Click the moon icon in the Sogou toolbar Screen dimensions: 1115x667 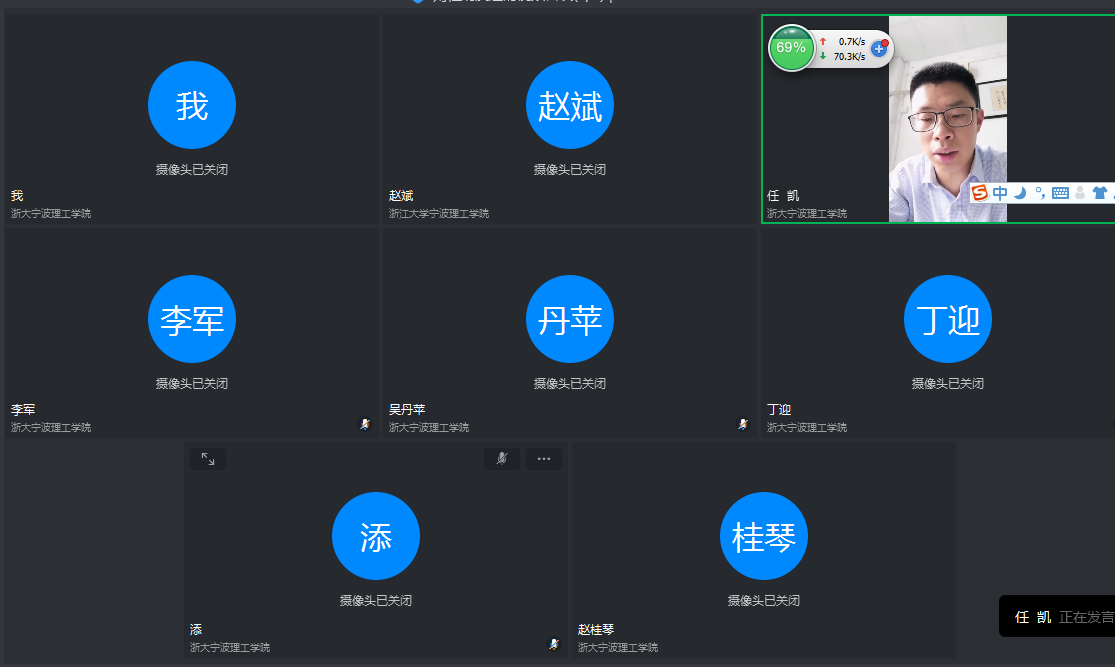click(x=1020, y=193)
